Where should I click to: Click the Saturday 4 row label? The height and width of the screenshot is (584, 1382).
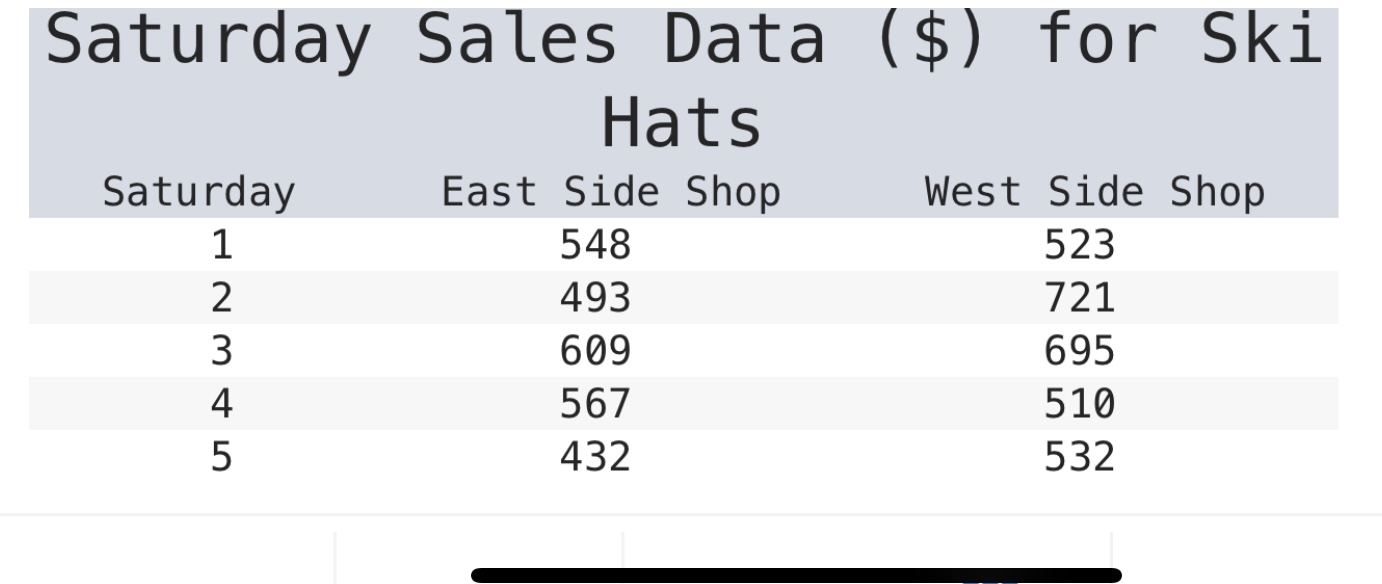221,404
